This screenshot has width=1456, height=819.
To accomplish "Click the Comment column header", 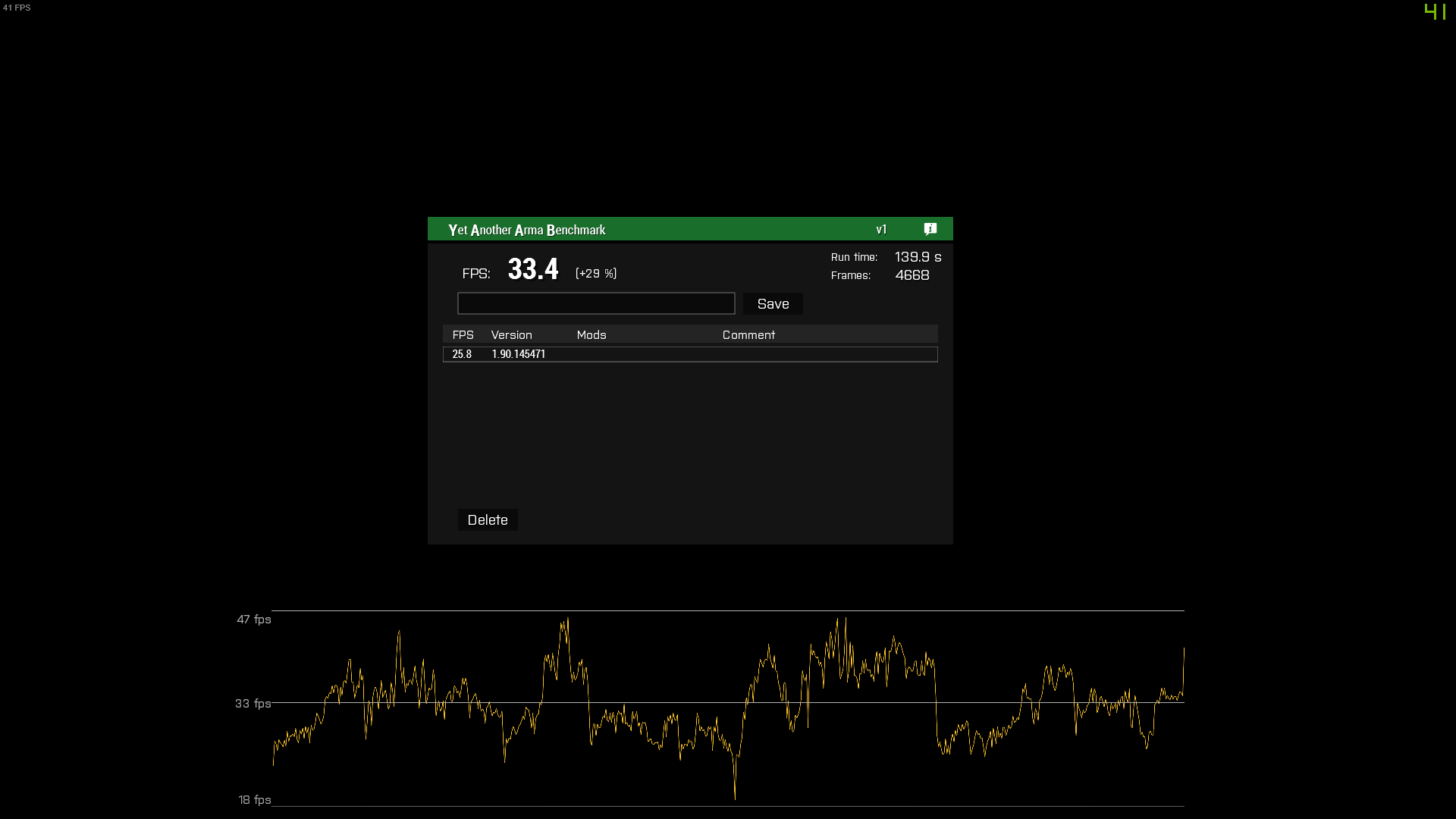I will point(748,334).
